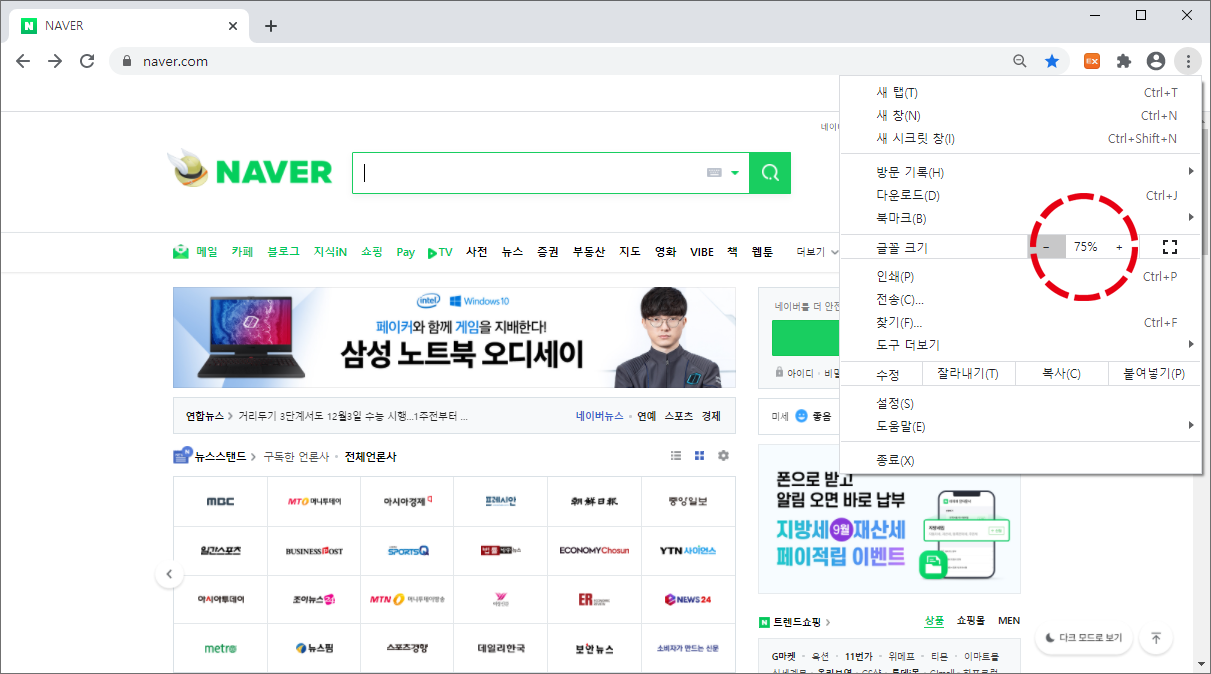This screenshot has height=674, width=1211.
Task: Switch newsstand to list view
Action: tap(676, 456)
